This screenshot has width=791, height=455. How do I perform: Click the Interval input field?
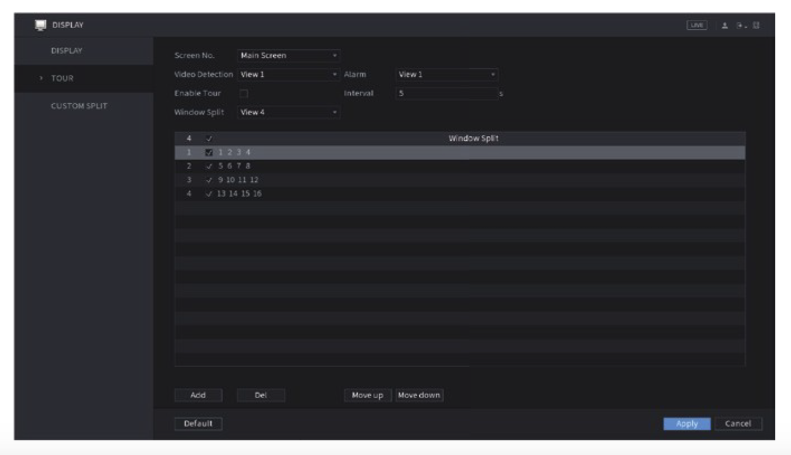coord(444,94)
